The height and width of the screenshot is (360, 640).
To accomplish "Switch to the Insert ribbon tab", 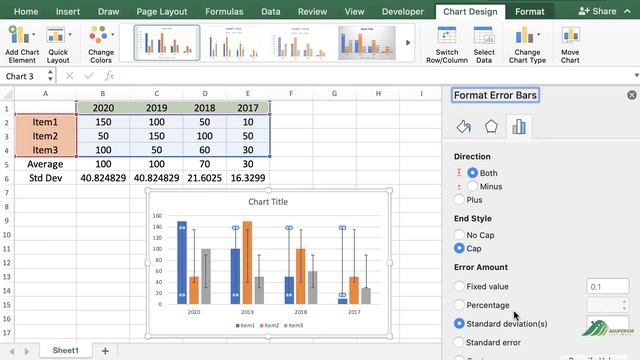I will 68,11.
